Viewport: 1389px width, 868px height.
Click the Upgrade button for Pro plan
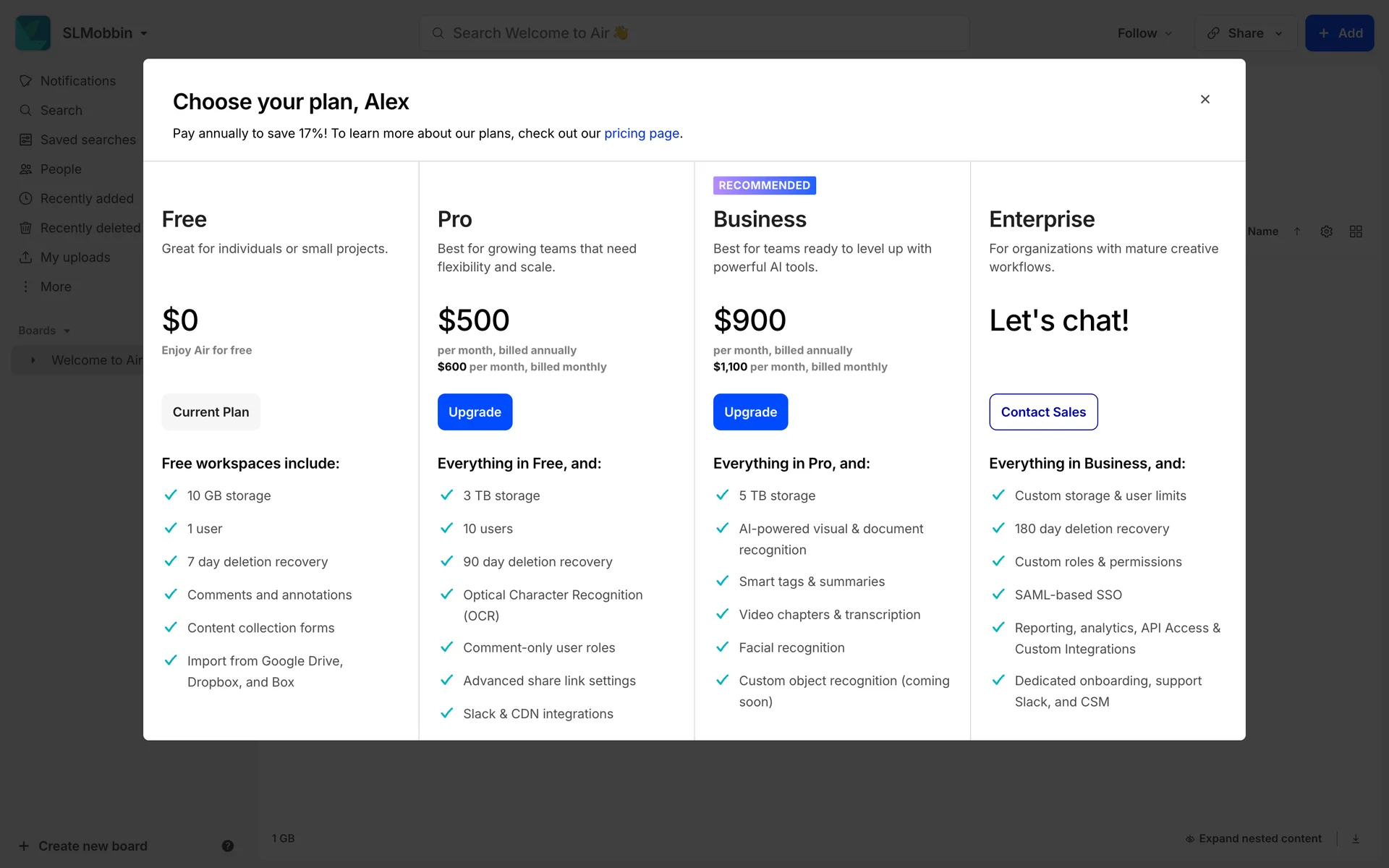click(475, 412)
